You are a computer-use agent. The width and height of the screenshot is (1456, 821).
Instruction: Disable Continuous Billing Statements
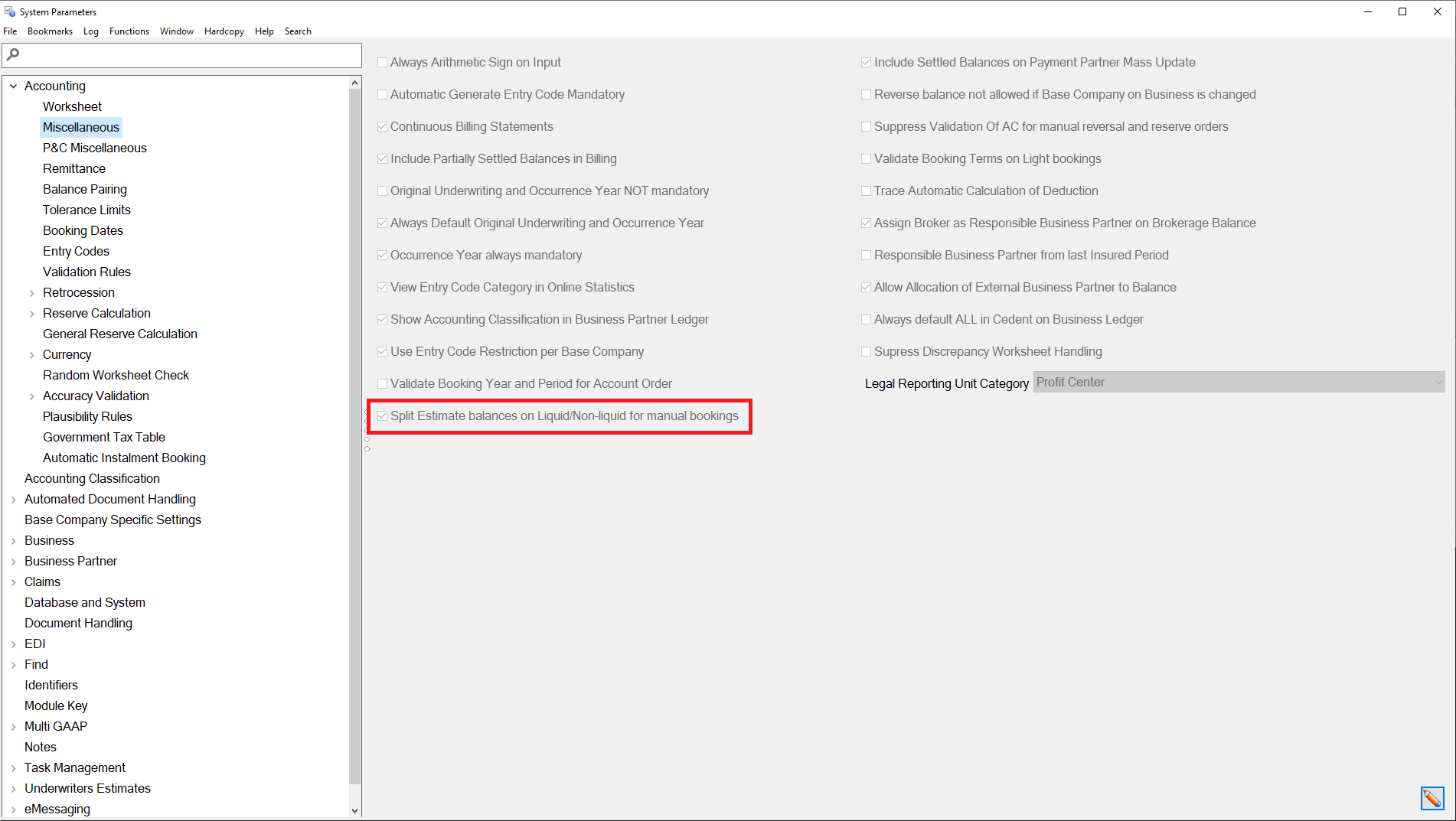(382, 126)
